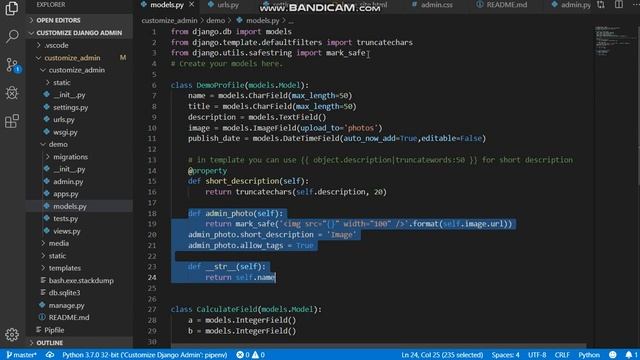Select the Python language mode

589,355
